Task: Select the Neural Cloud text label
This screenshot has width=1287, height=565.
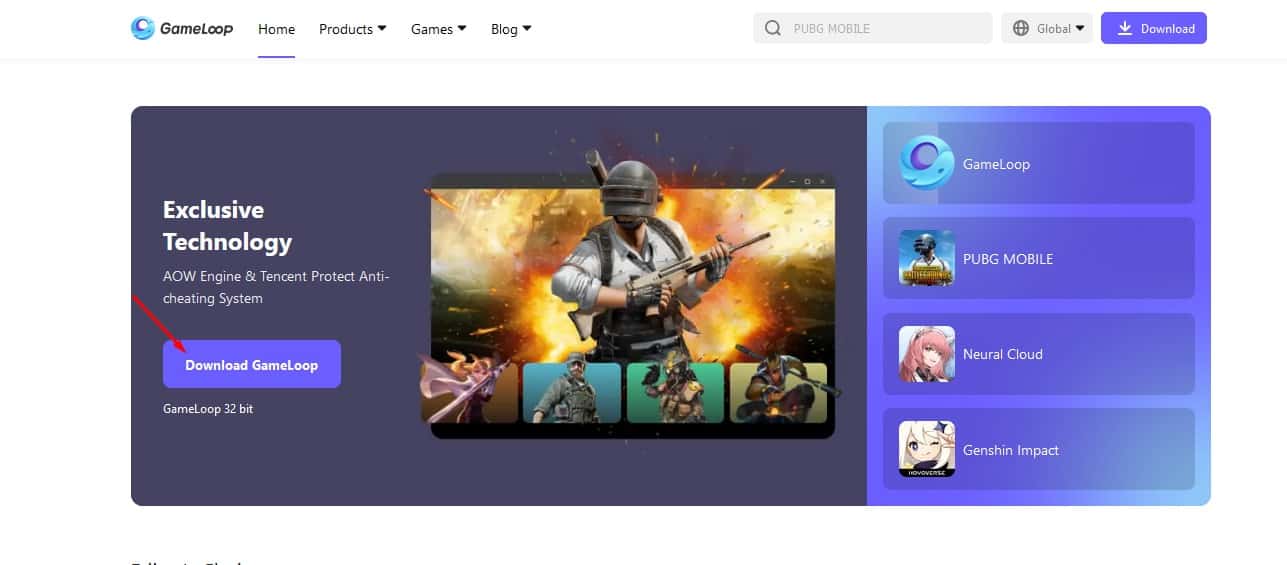Action: (x=1002, y=354)
